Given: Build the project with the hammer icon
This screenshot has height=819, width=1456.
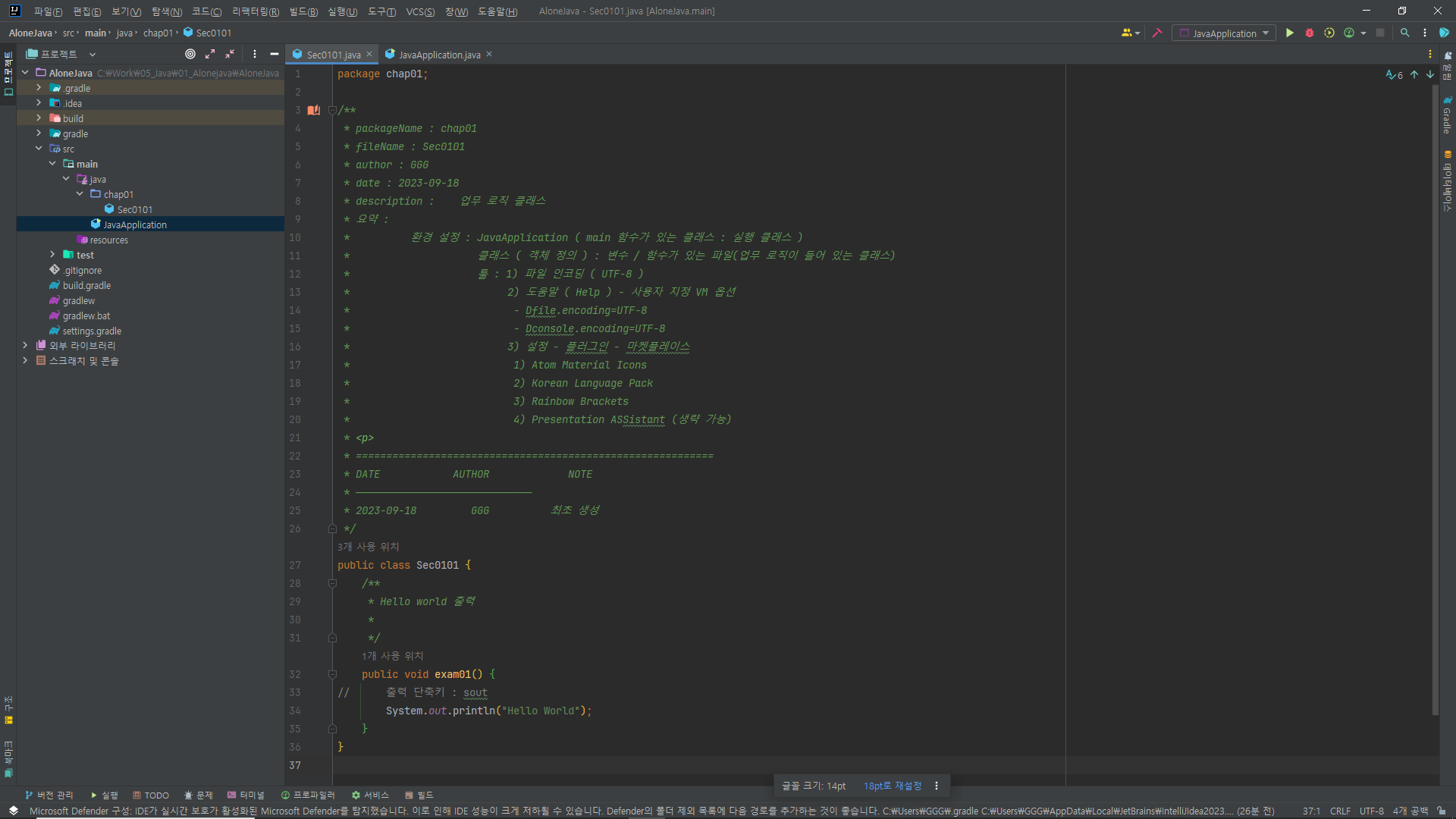Looking at the screenshot, I should [x=1156, y=33].
